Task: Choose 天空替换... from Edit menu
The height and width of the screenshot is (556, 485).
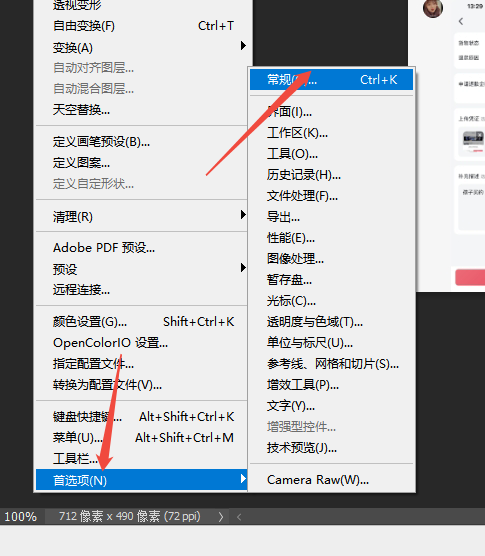Action: [141, 110]
